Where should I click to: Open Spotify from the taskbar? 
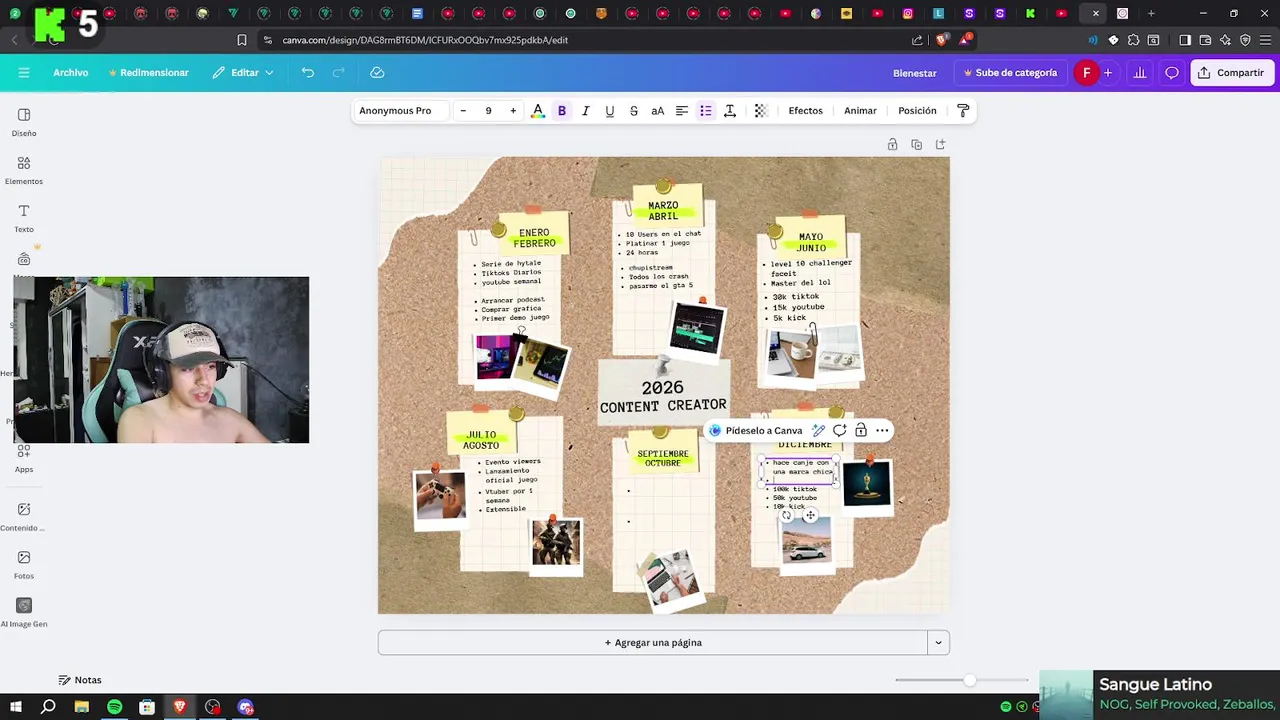[114, 707]
